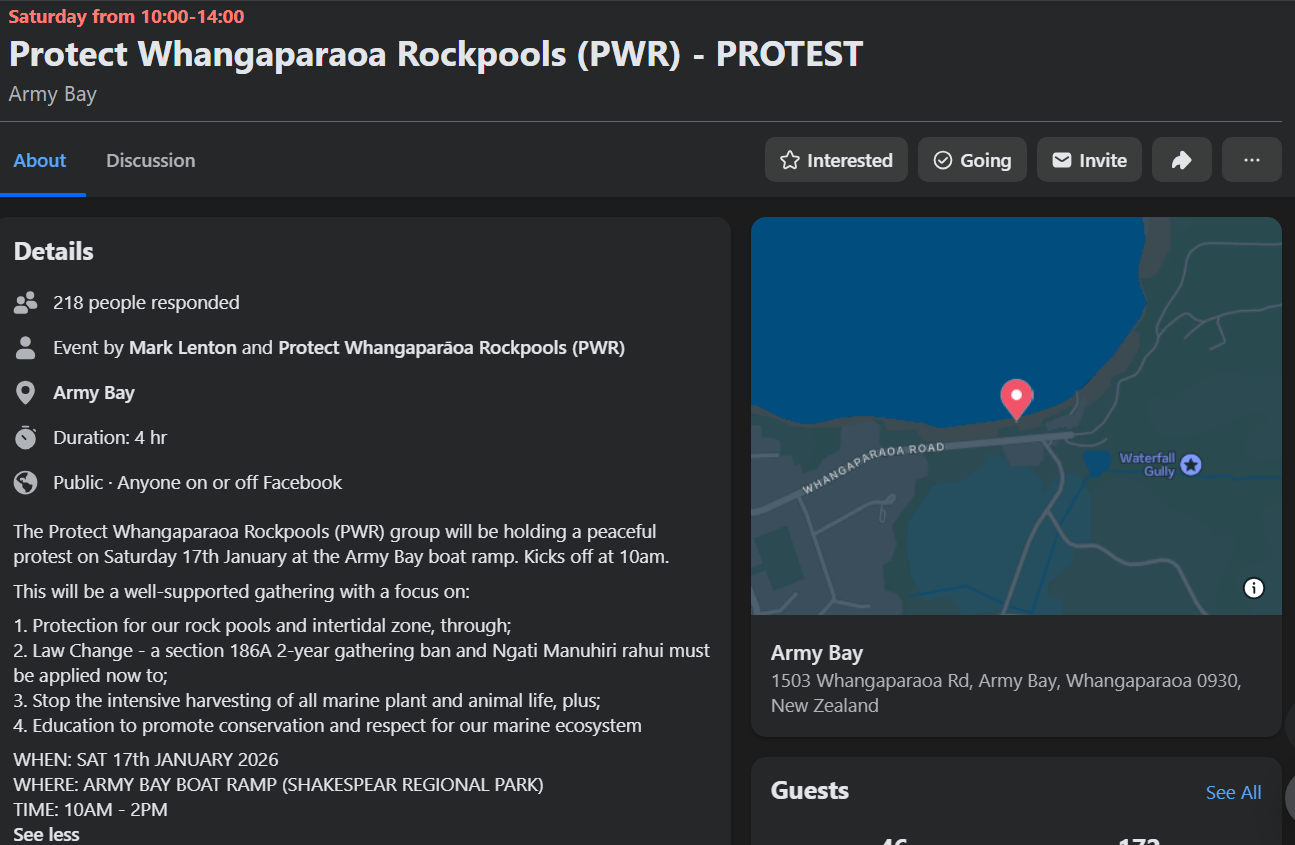
Task: Click 'Public · Anyone on or off Facebook' text
Action: [198, 482]
